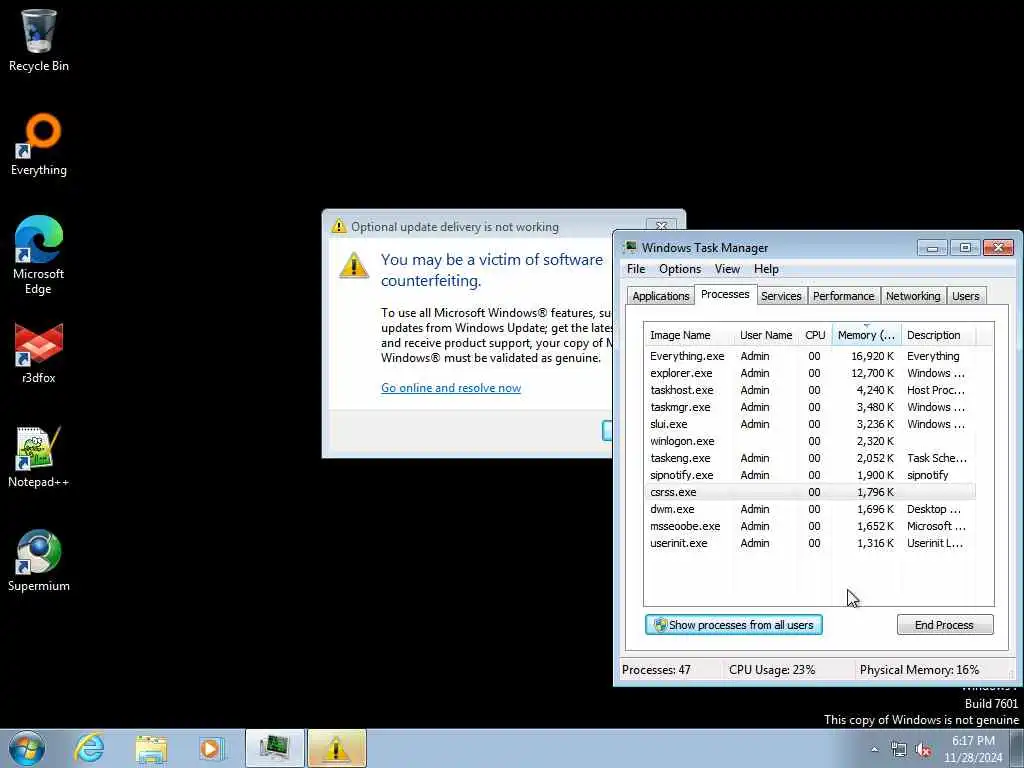Viewport: 1024px width, 768px height.
Task: Select the taskmgr.exe process row
Action: point(810,407)
